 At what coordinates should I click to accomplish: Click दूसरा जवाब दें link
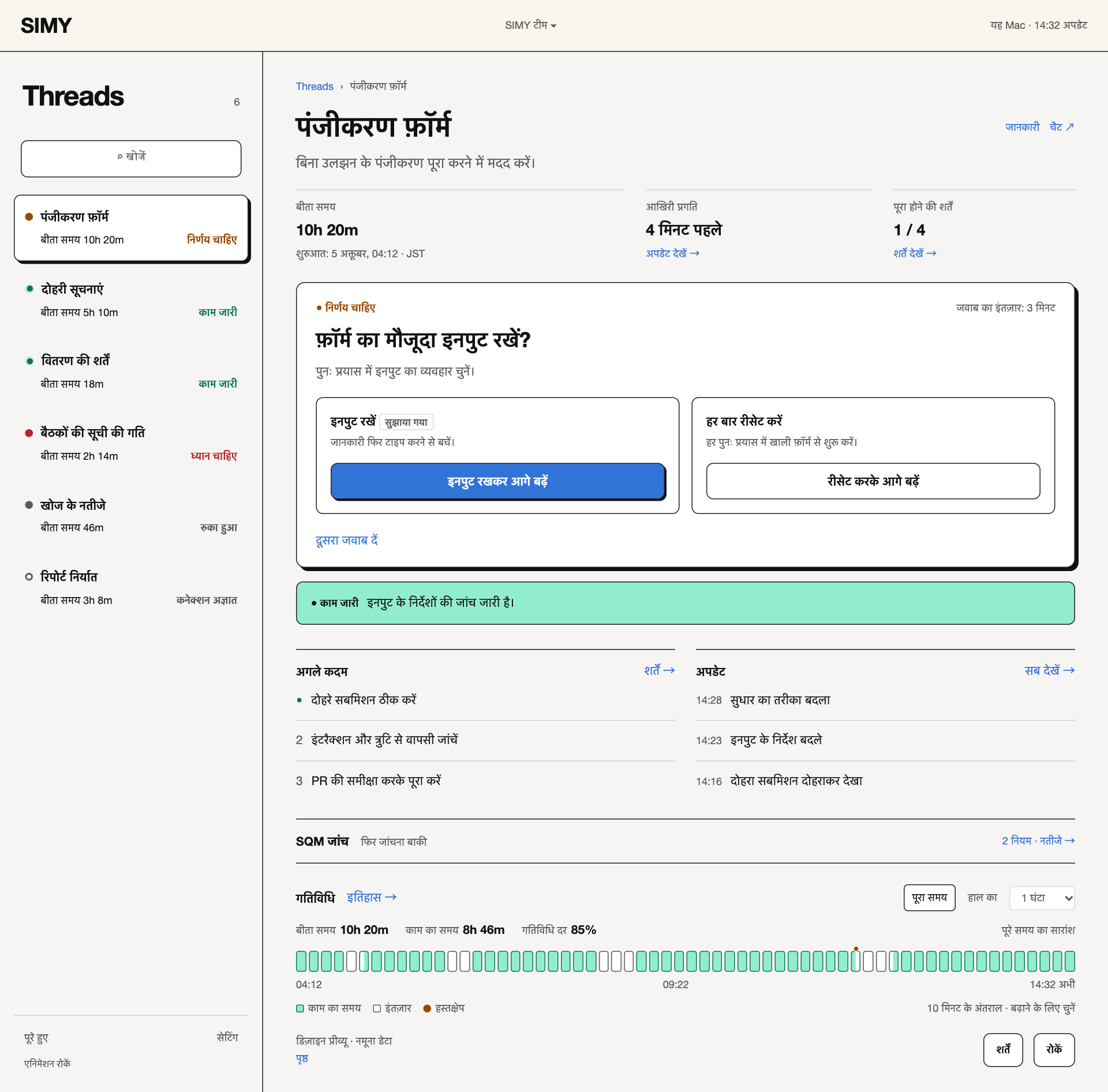(346, 541)
